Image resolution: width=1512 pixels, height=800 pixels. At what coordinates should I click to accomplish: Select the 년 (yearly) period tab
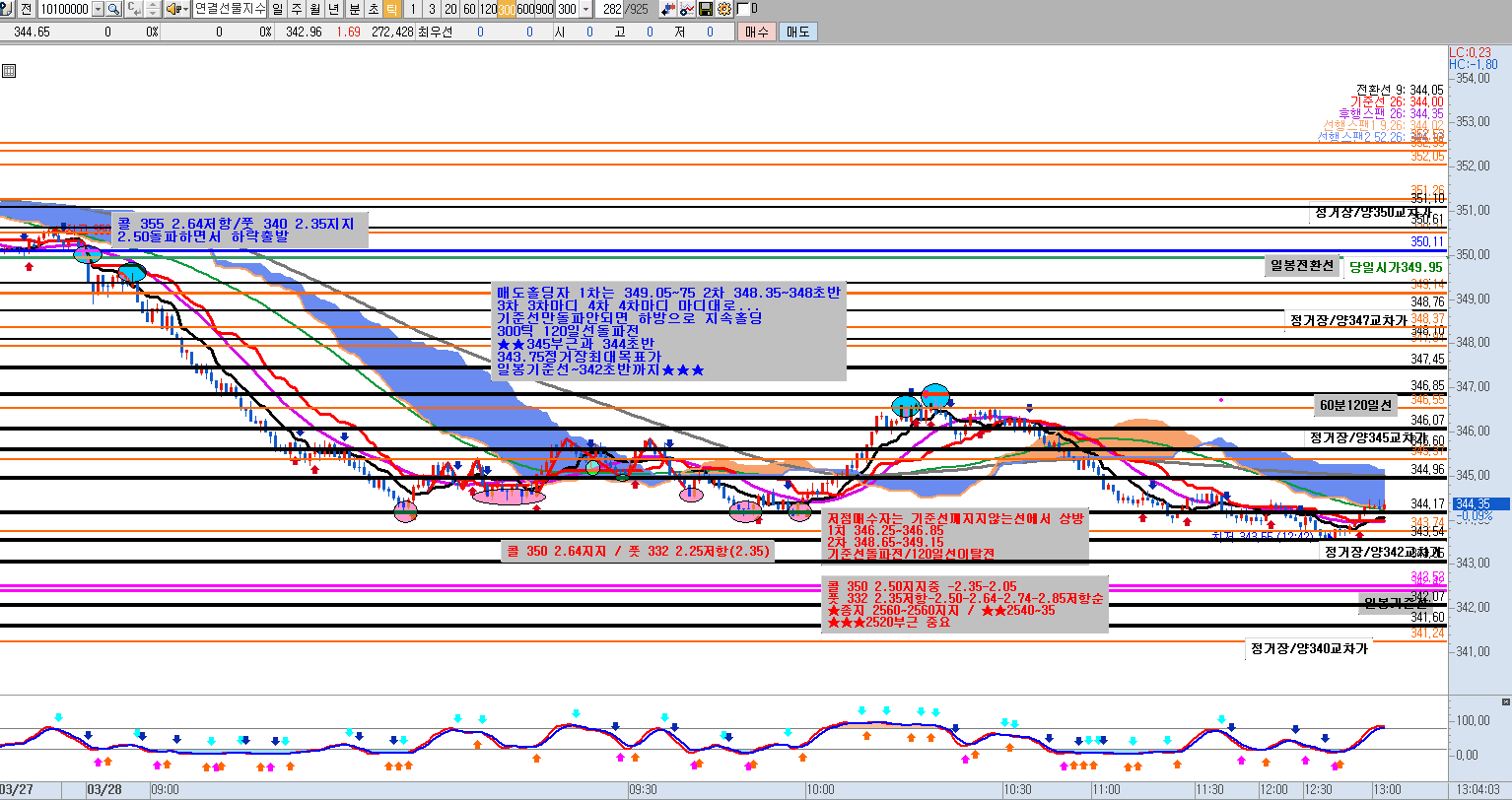pyautogui.click(x=334, y=9)
